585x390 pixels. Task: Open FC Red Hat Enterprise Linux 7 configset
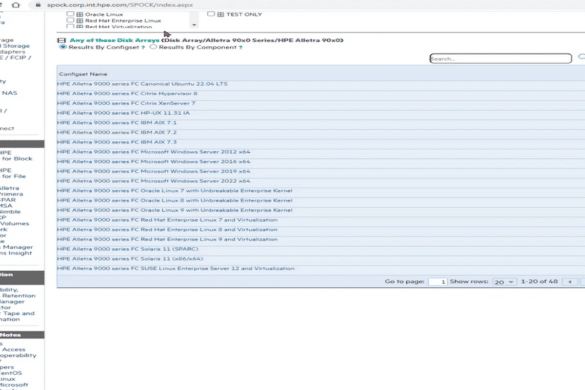pyautogui.click(x=167, y=220)
